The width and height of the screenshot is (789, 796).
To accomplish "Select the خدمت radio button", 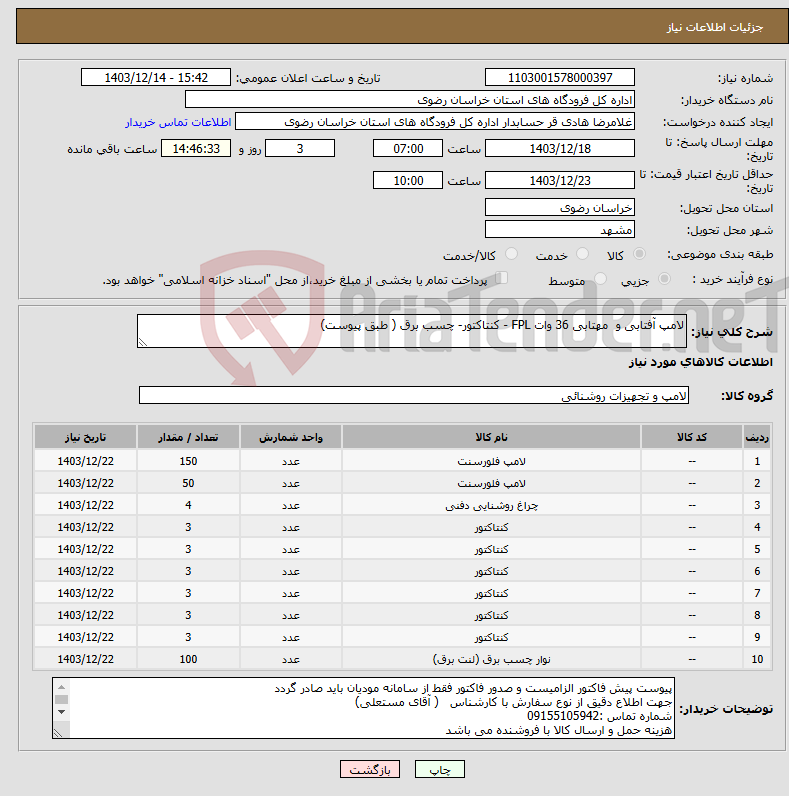I will pyautogui.click(x=582, y=254).
